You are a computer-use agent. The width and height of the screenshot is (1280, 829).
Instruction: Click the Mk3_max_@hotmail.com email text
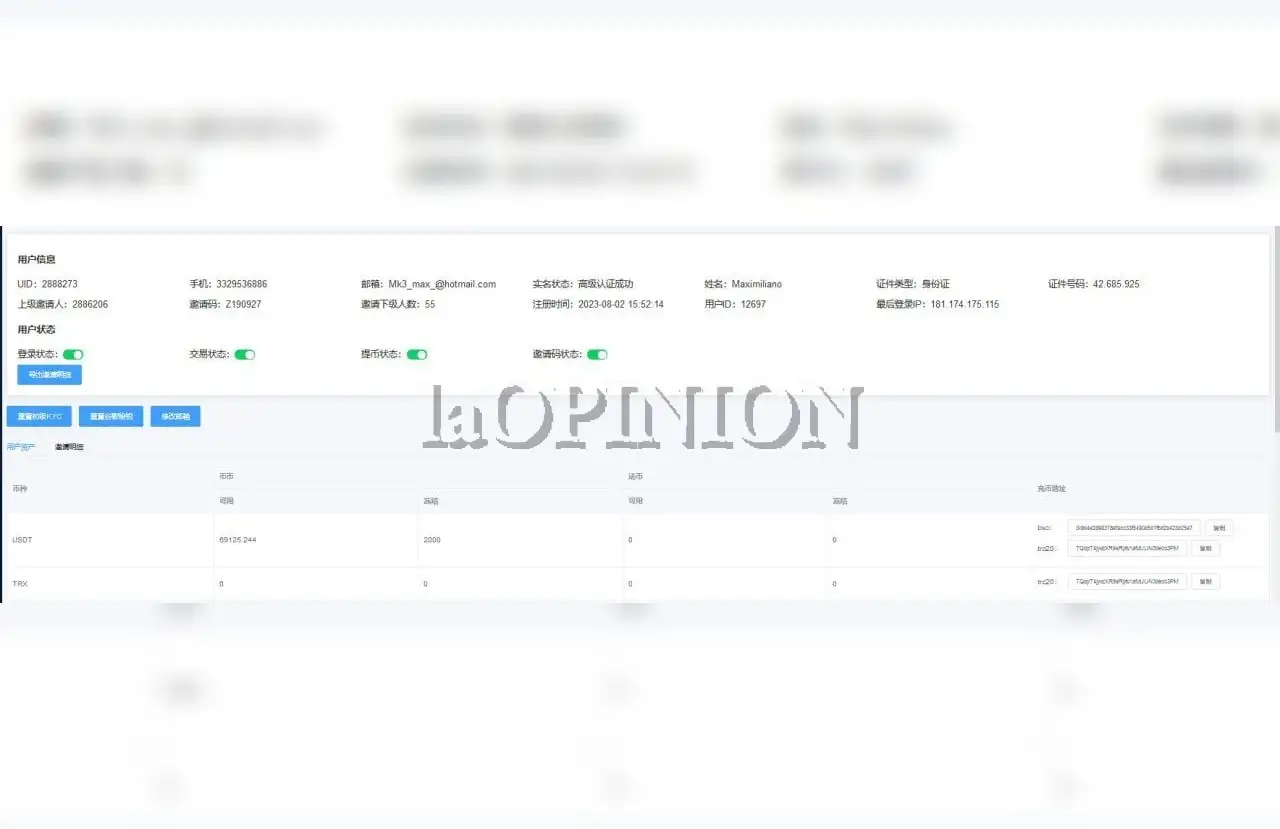click(442, 284)
